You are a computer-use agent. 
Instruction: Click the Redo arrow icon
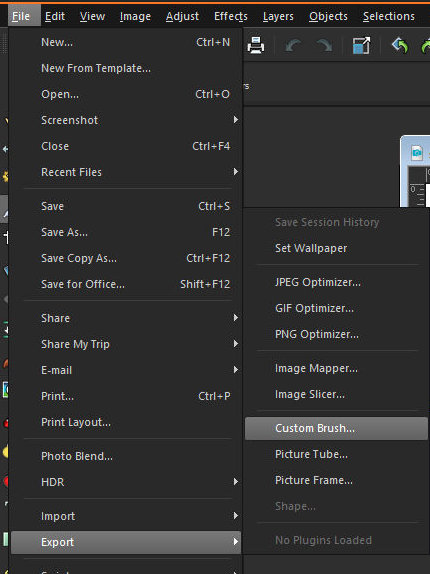(x=324, y=46)
